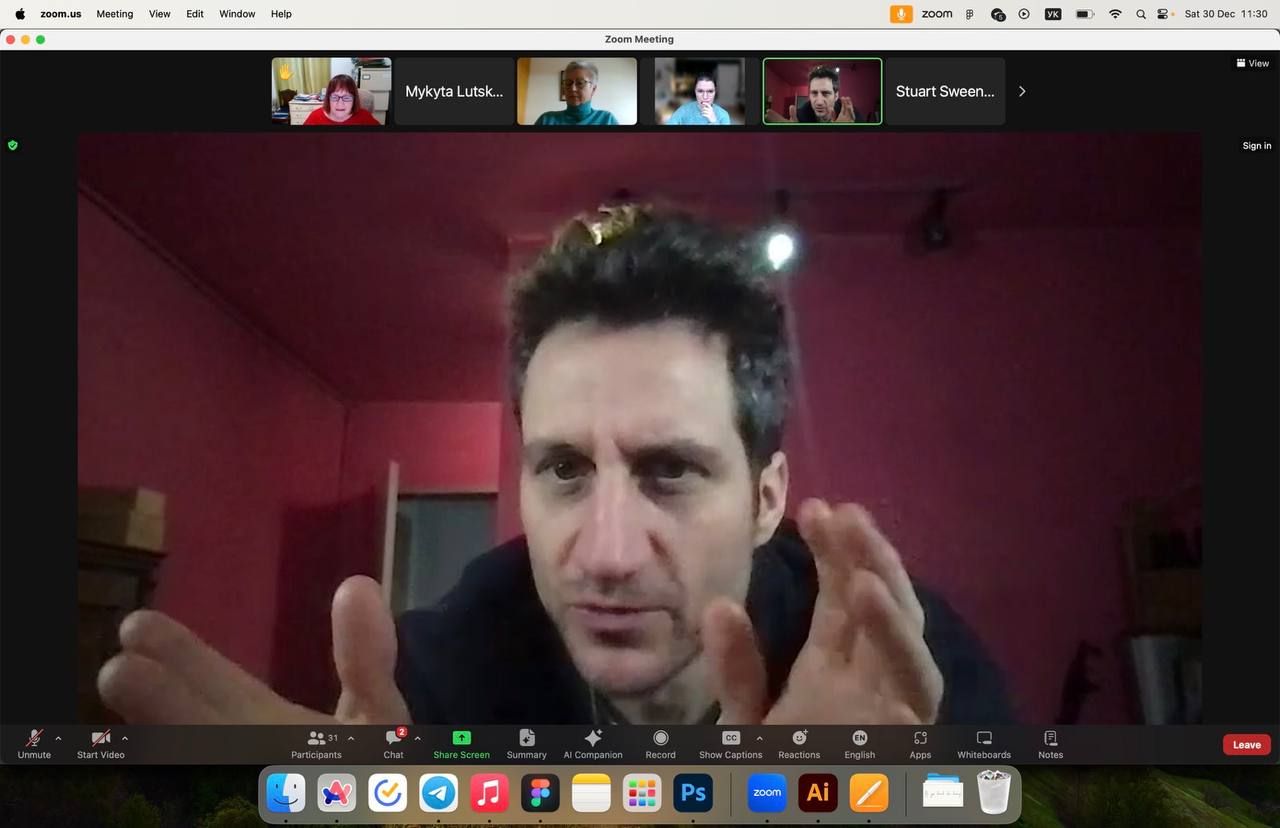The width and height of the screenshot is (1280, 828).
Task: Toggle Show Captions on
Action: 730,743
